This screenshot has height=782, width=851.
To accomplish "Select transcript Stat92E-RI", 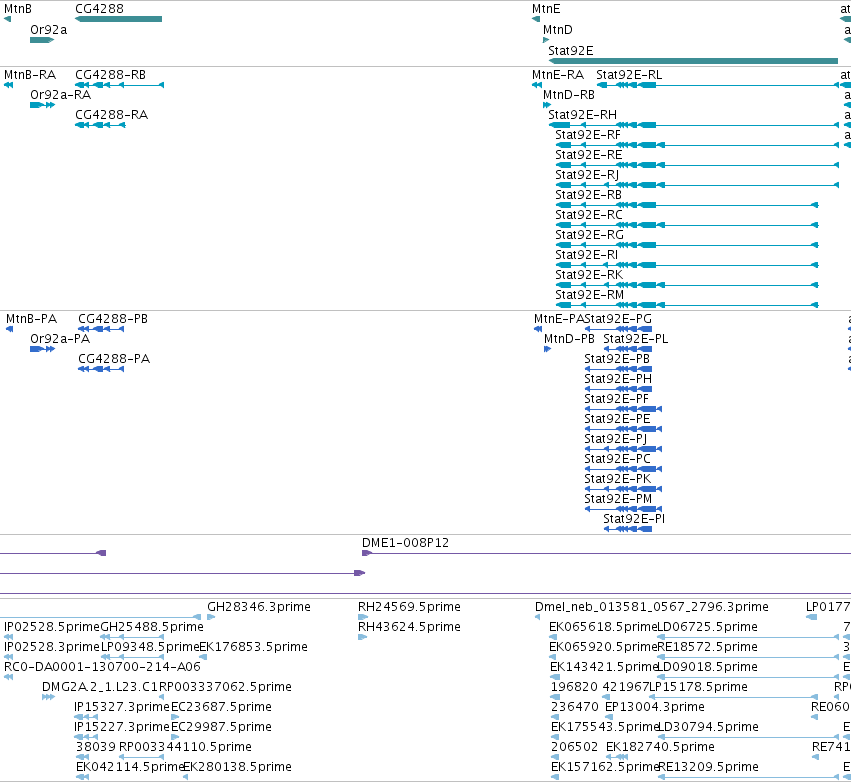I will pyautogui.click(x=587, y=256).
